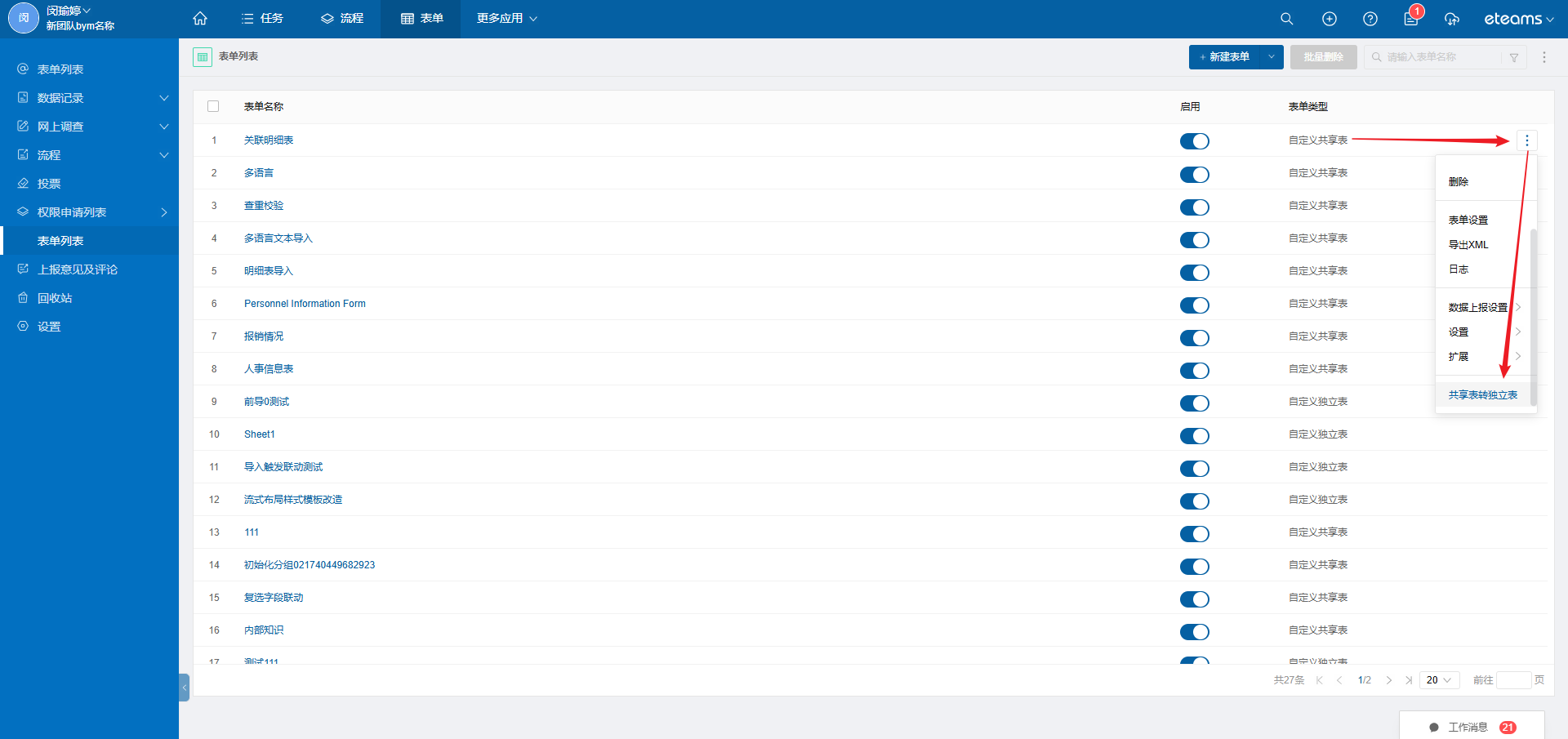Image resolution: width=1568 pixels, height=739 pixels.
Task: Open the 导入触发联动测试 form link
Action: [283, 467]
